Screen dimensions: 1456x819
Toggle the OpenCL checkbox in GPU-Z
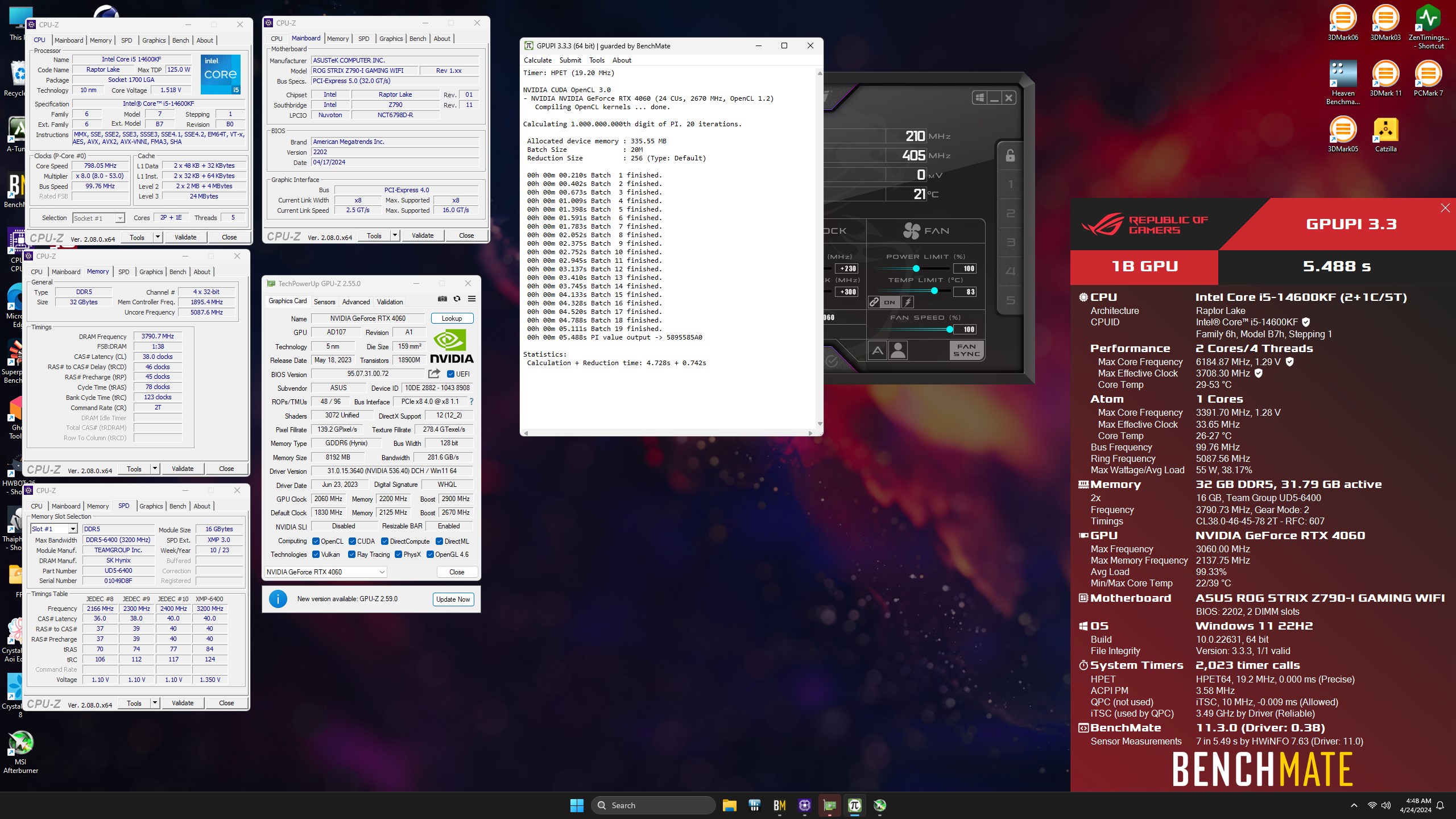(x=316, y=541)
